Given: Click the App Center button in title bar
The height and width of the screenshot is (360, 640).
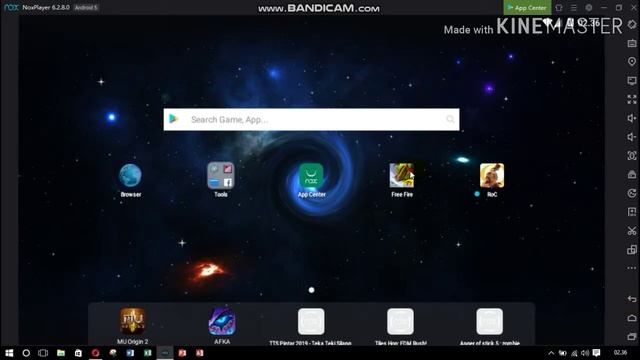Looking at the screenshot, I should coord(527,8).
